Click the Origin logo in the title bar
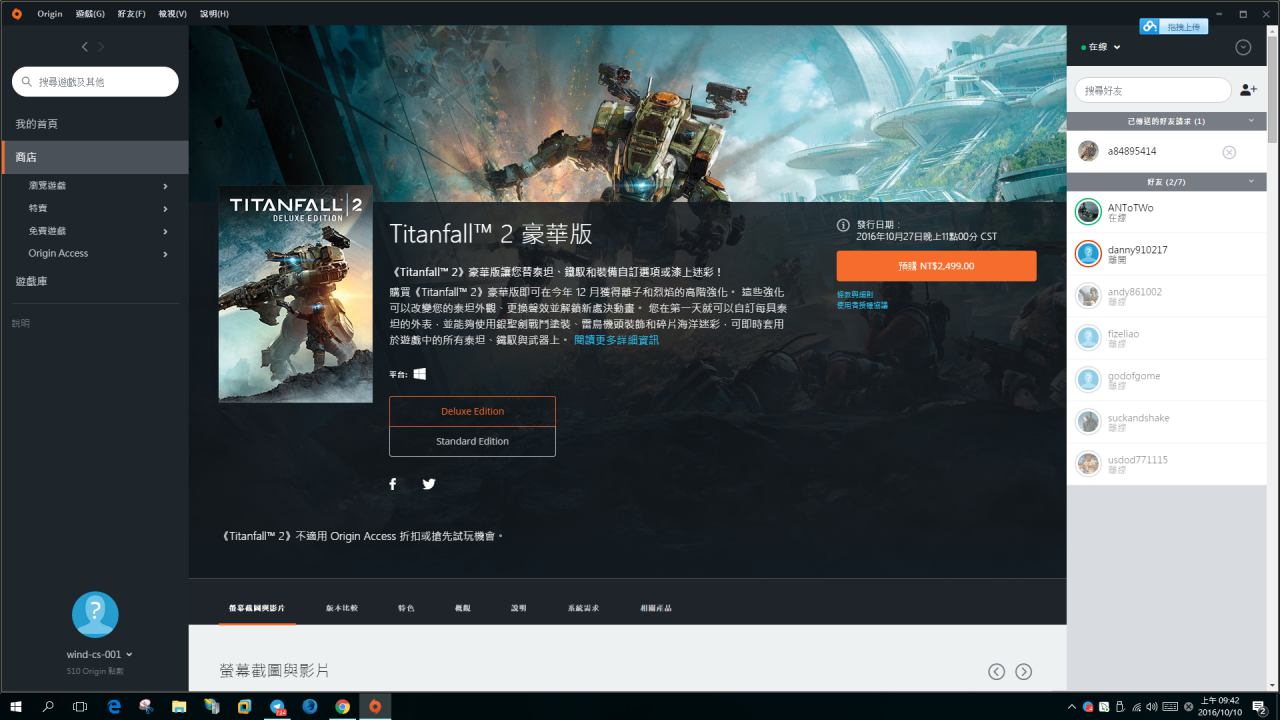The width and height of the screenshot is (1280, 720). [16, 14]
